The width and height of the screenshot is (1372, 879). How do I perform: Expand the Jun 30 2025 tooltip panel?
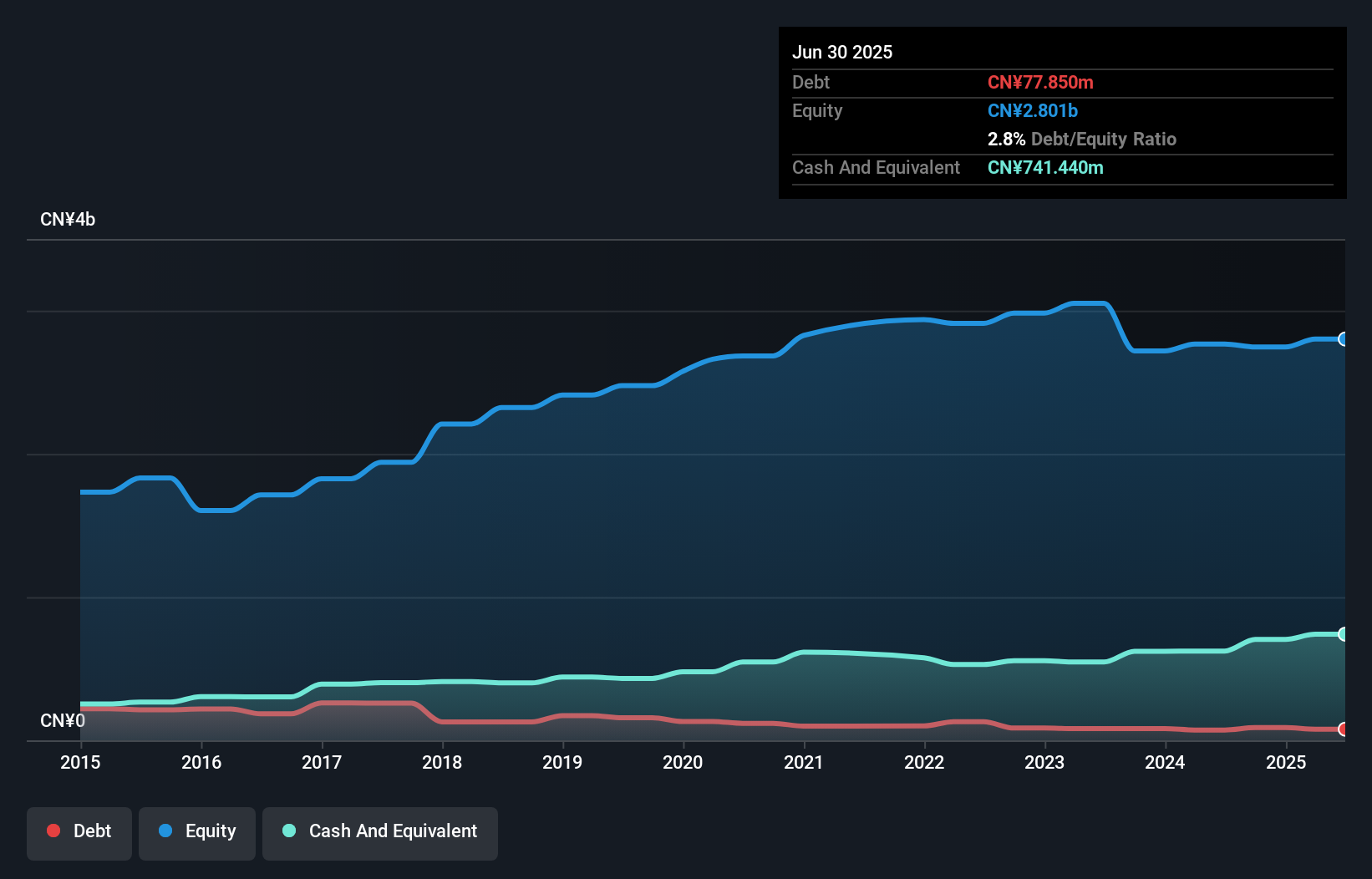[842, 52]
